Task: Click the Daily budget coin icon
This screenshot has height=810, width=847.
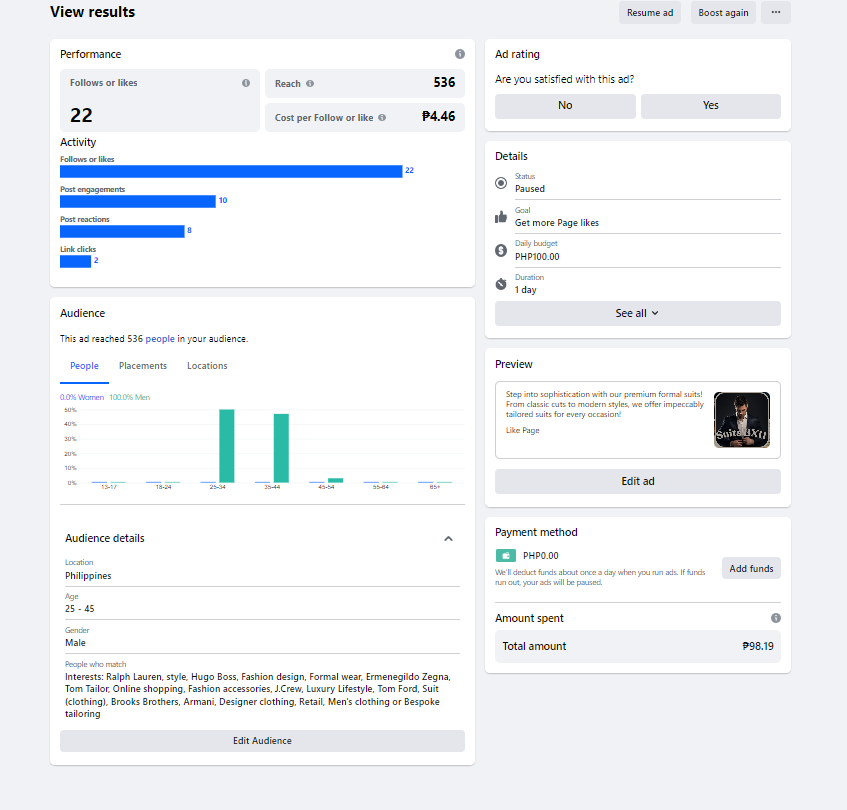Action: point(501,250)
